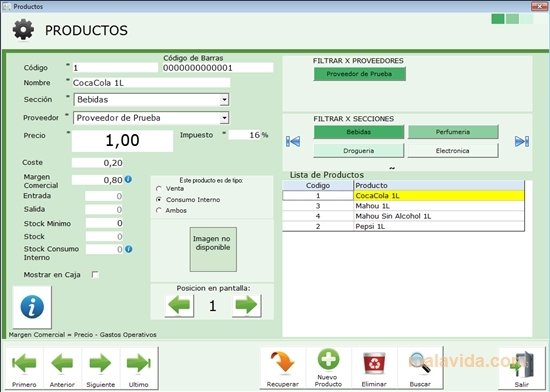The height and width of the screenshot is (392, 550).
Task: Filter by Bebidas section
Action: (358, 132)
